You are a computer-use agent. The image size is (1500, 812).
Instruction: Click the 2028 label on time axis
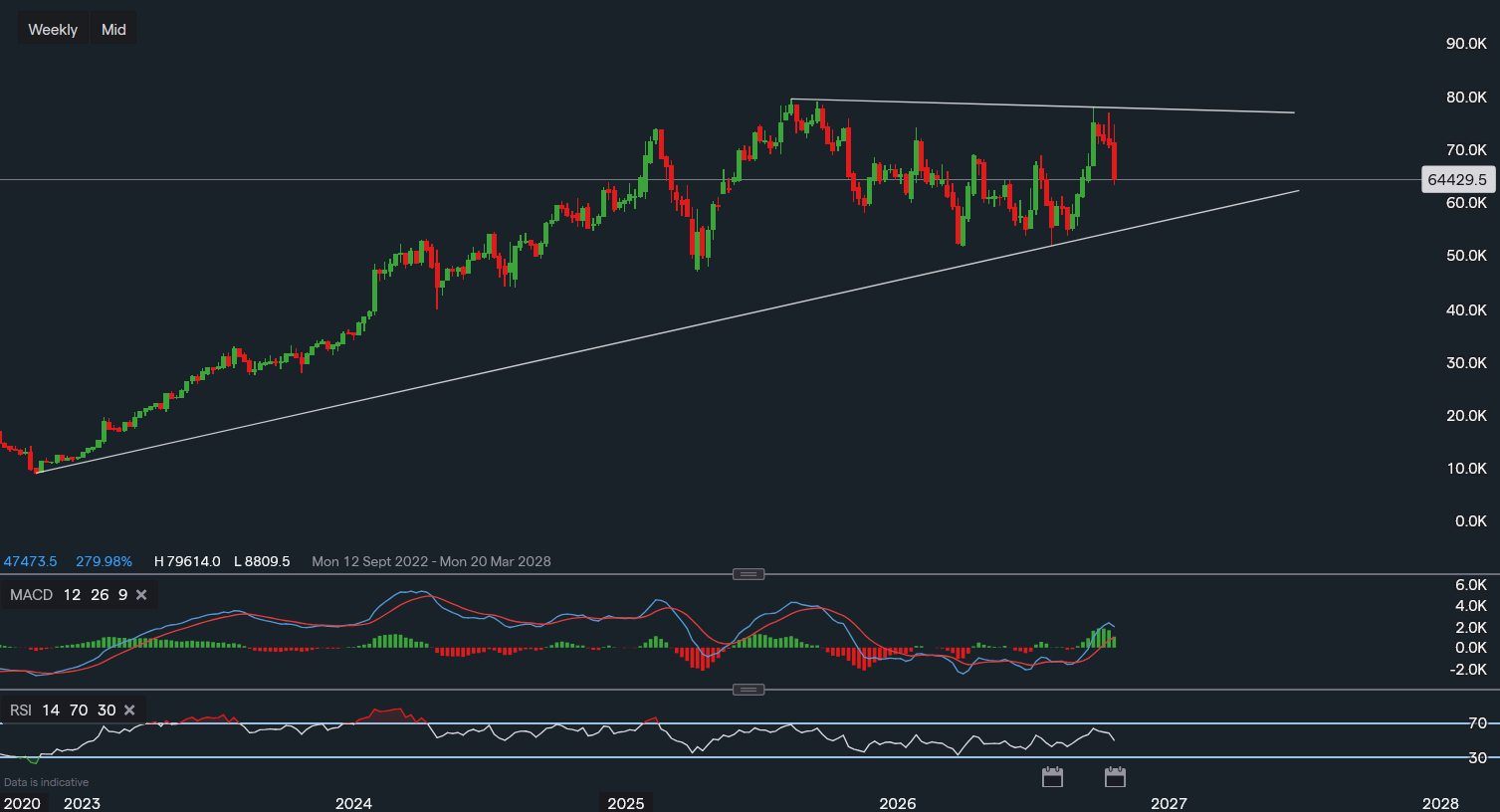[1441, 803]
